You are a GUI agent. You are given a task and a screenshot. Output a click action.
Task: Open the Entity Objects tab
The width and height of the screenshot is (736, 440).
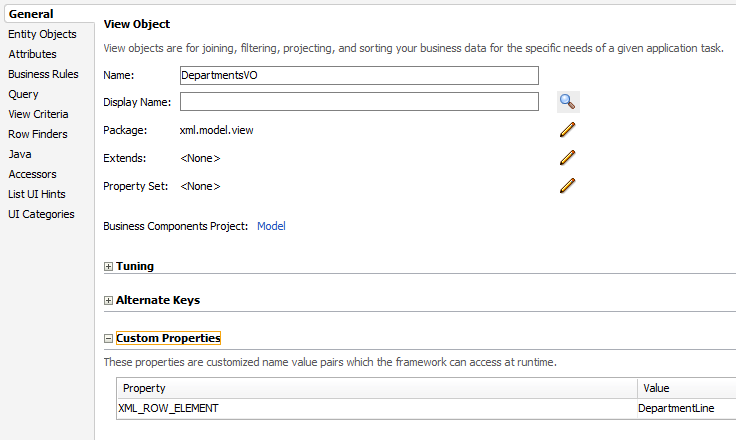pos(42,34)
